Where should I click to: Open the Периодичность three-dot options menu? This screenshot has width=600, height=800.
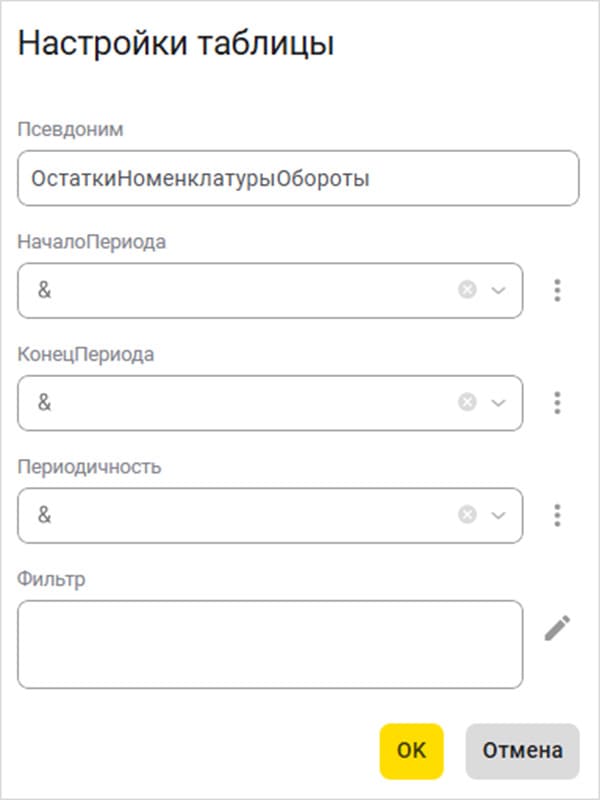tap(557, 515)
